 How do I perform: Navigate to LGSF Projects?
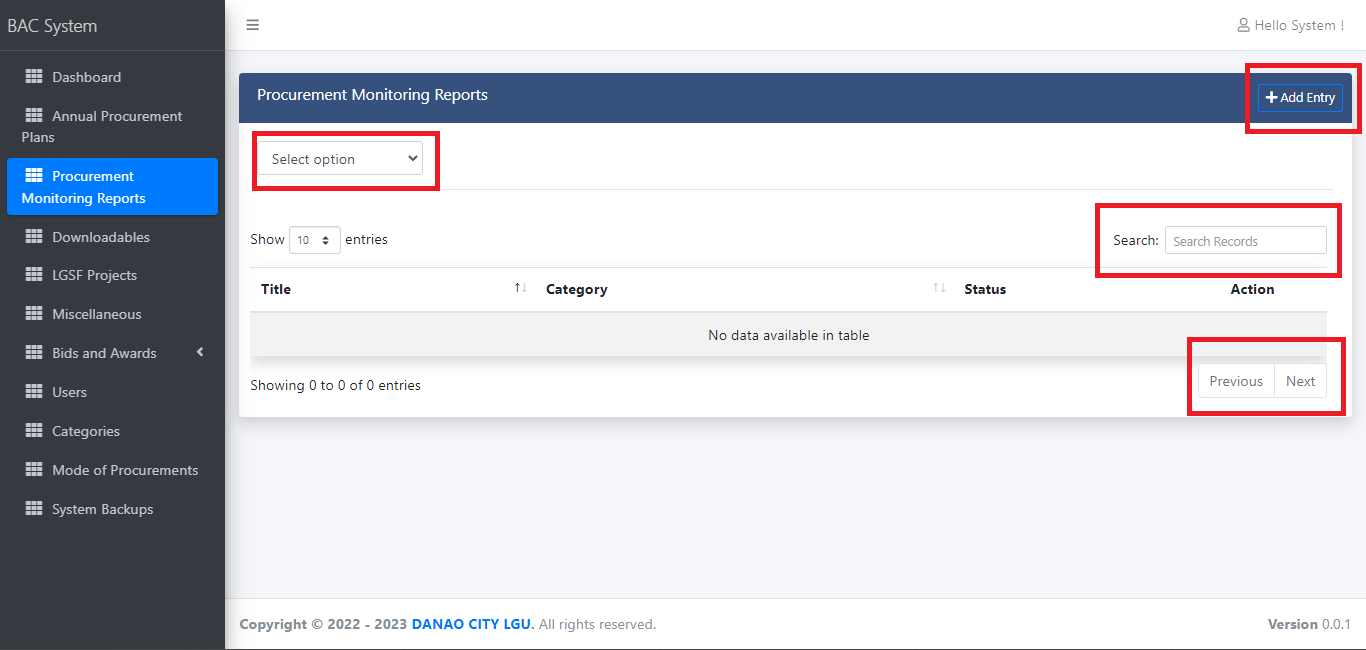[x=112, y=275]
